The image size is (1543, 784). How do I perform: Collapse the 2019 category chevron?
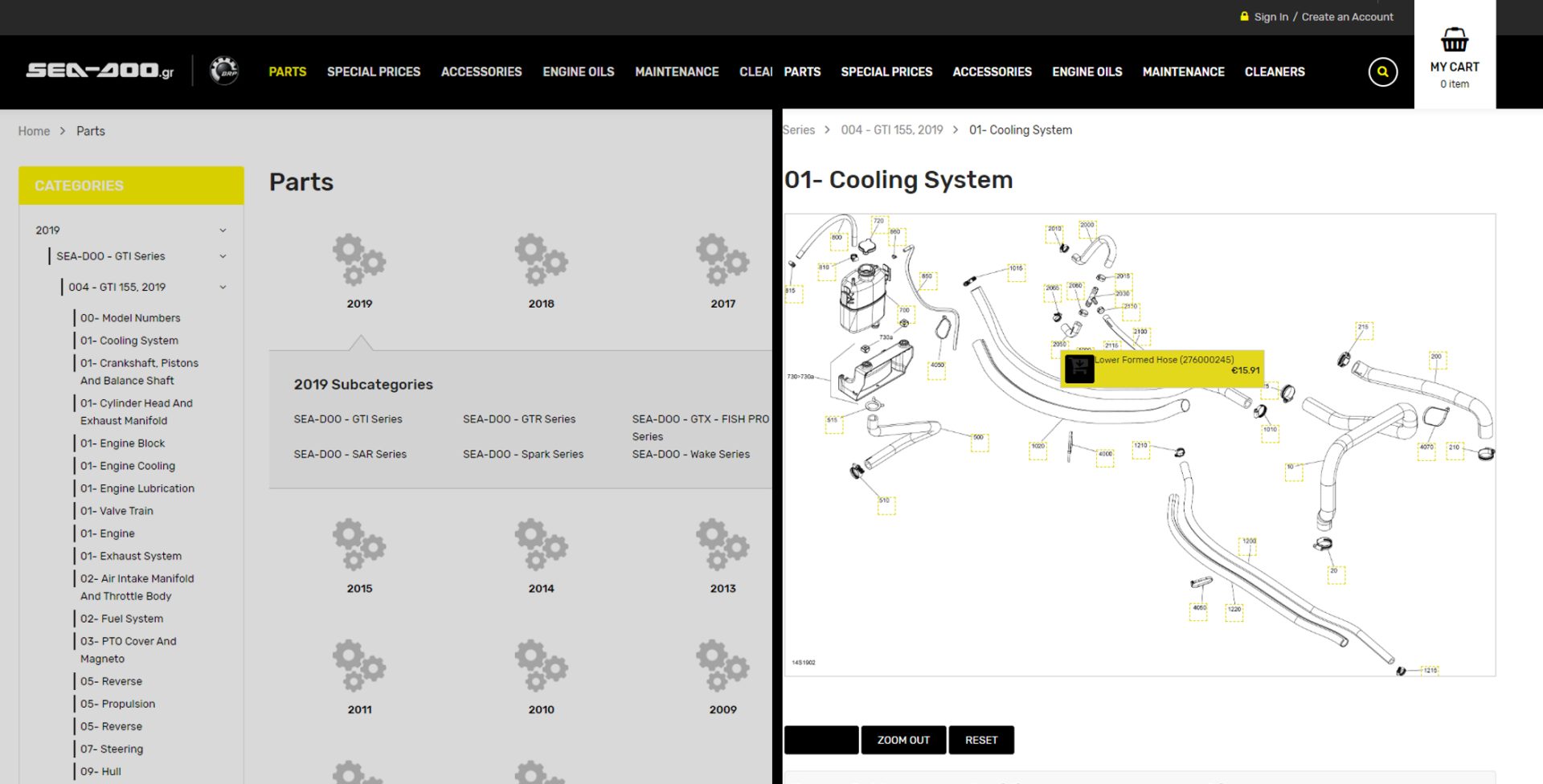223,231
